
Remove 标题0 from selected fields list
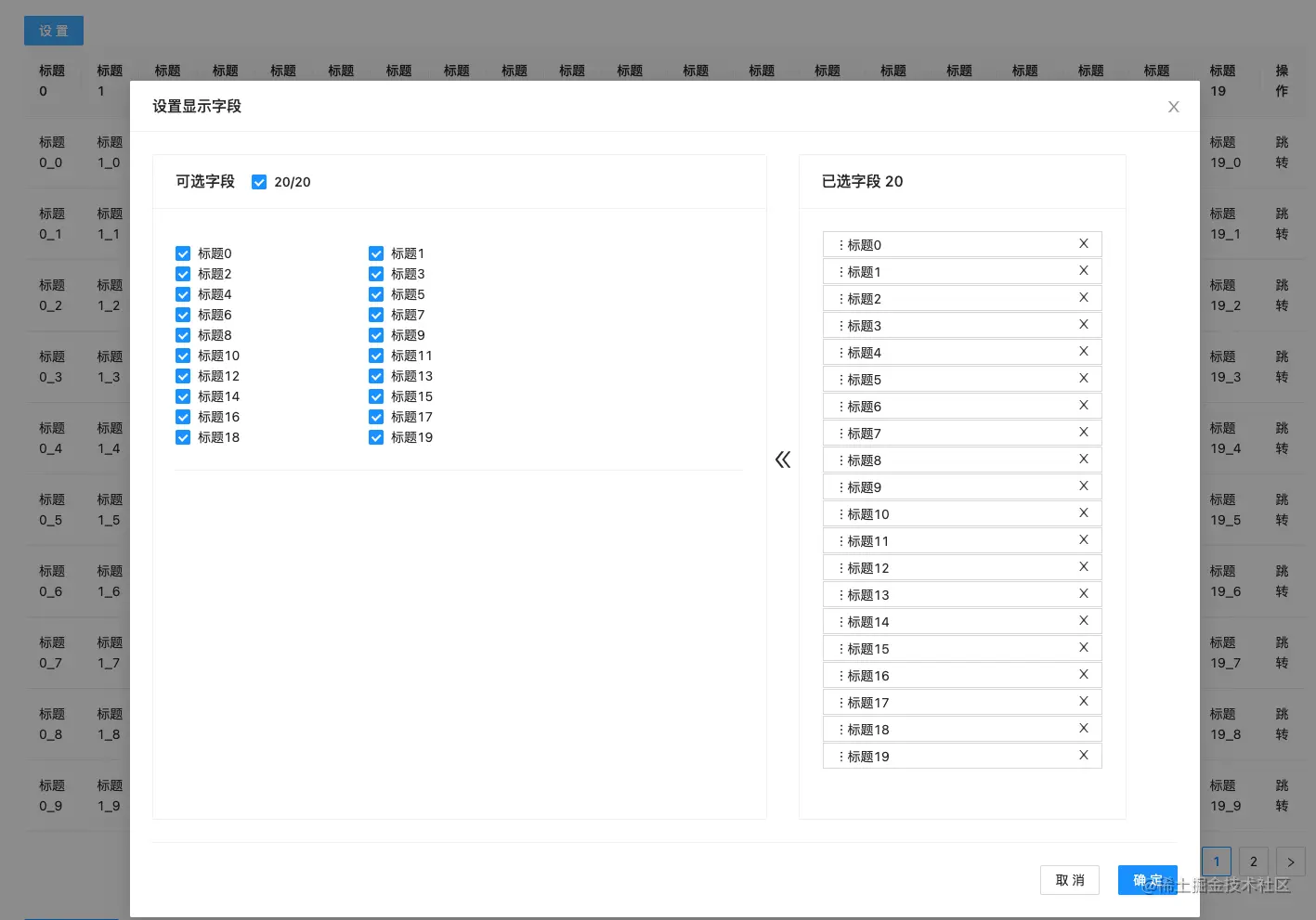coord(1083,244)
